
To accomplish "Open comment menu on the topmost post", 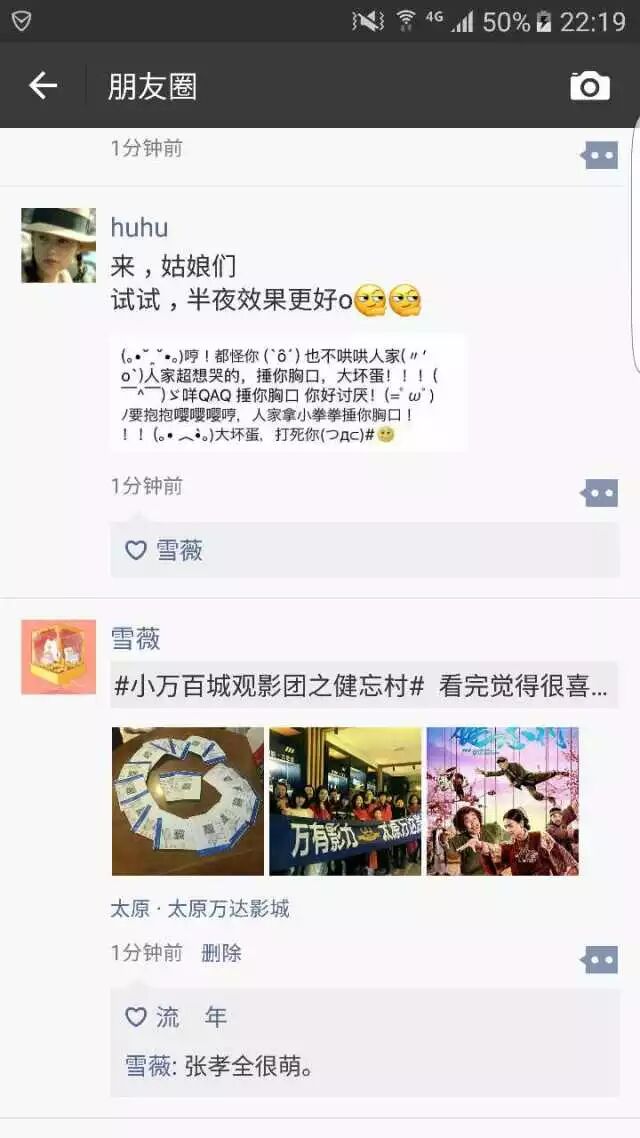I will click(x=599, y=155).
